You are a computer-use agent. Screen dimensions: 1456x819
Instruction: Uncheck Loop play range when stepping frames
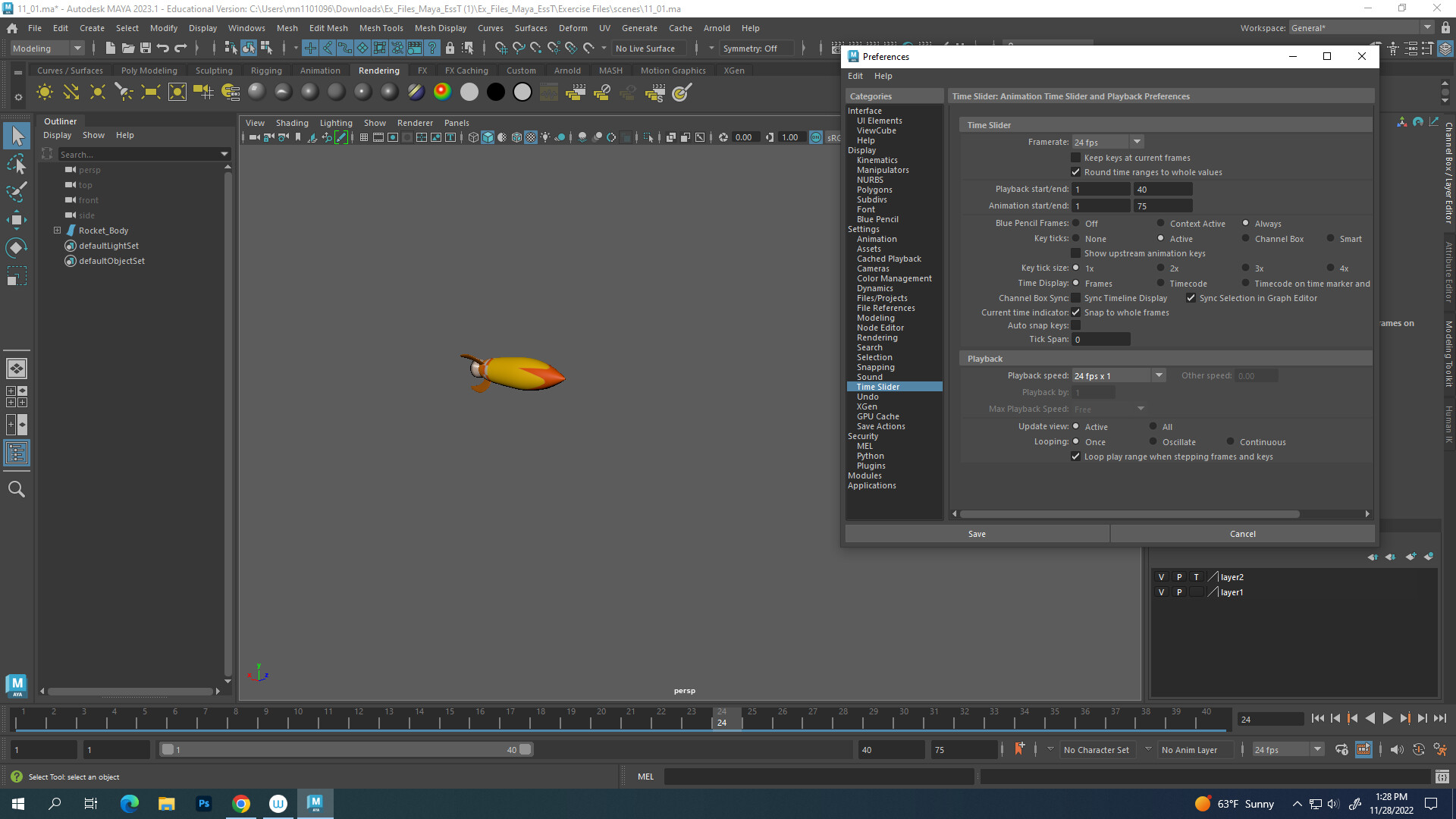point(1076,456)
